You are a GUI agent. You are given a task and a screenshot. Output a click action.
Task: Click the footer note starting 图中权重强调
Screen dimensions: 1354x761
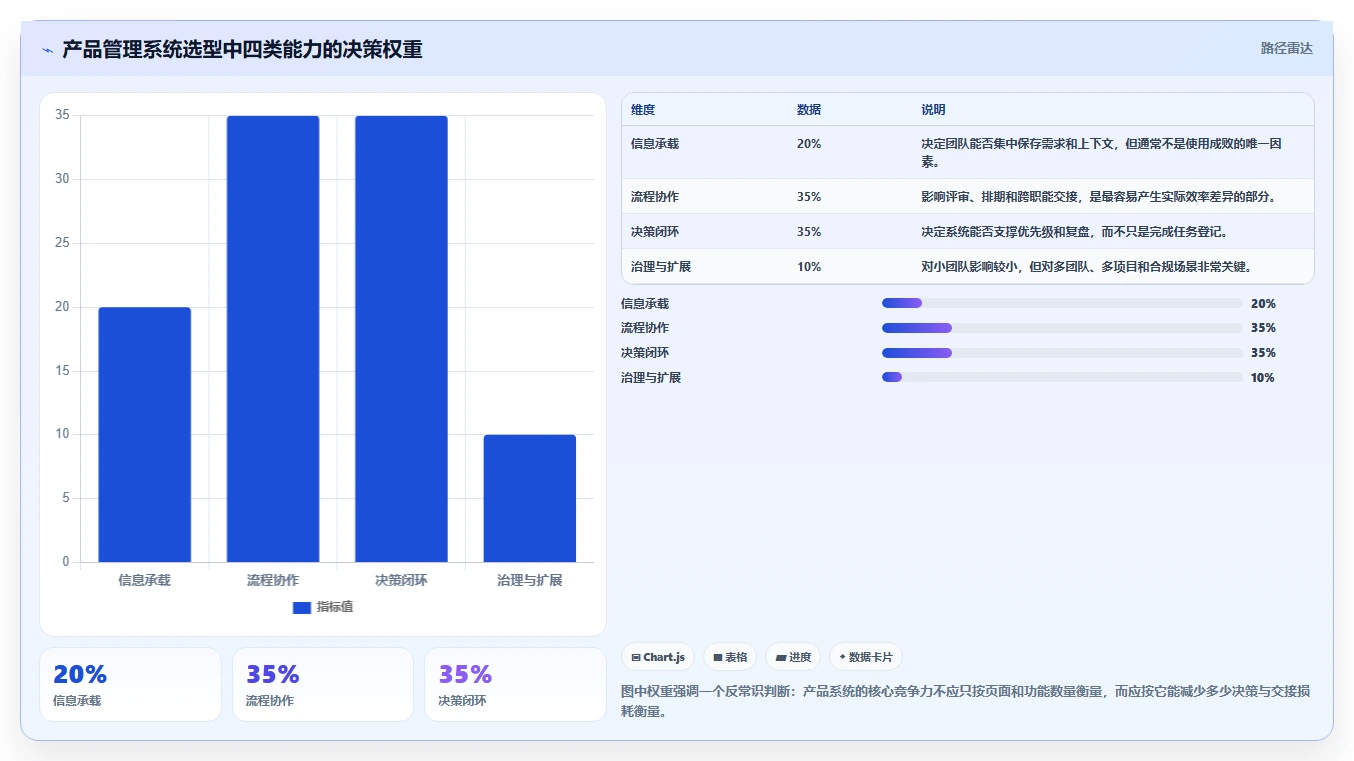tap(966, 702)
